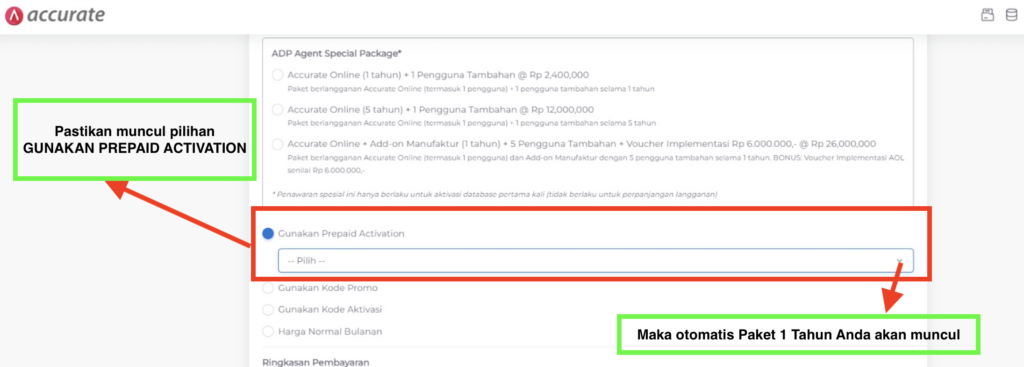1024x367 pixels.
Task: Select Accurate Online 1 tahun package radio
Action: (x=278, y=74)
